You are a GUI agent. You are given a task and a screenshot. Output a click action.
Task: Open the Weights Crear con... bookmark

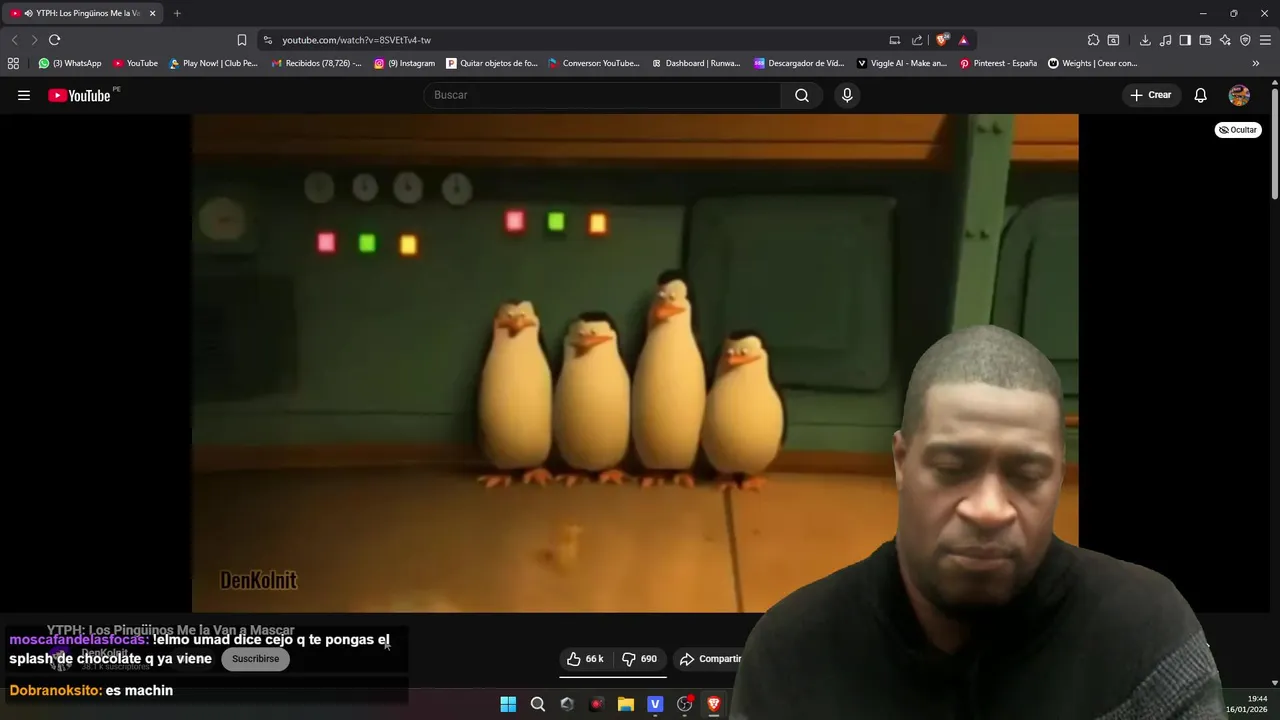pos(1093,63)
